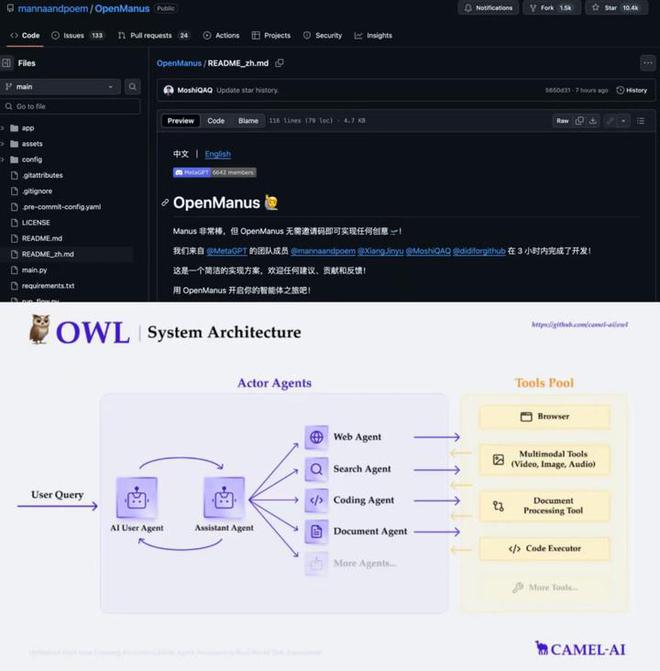This screenshot has height=671, width=660.
Task: Click the Browser tool box
Action: pyautogui.click(x=544, y=416)
